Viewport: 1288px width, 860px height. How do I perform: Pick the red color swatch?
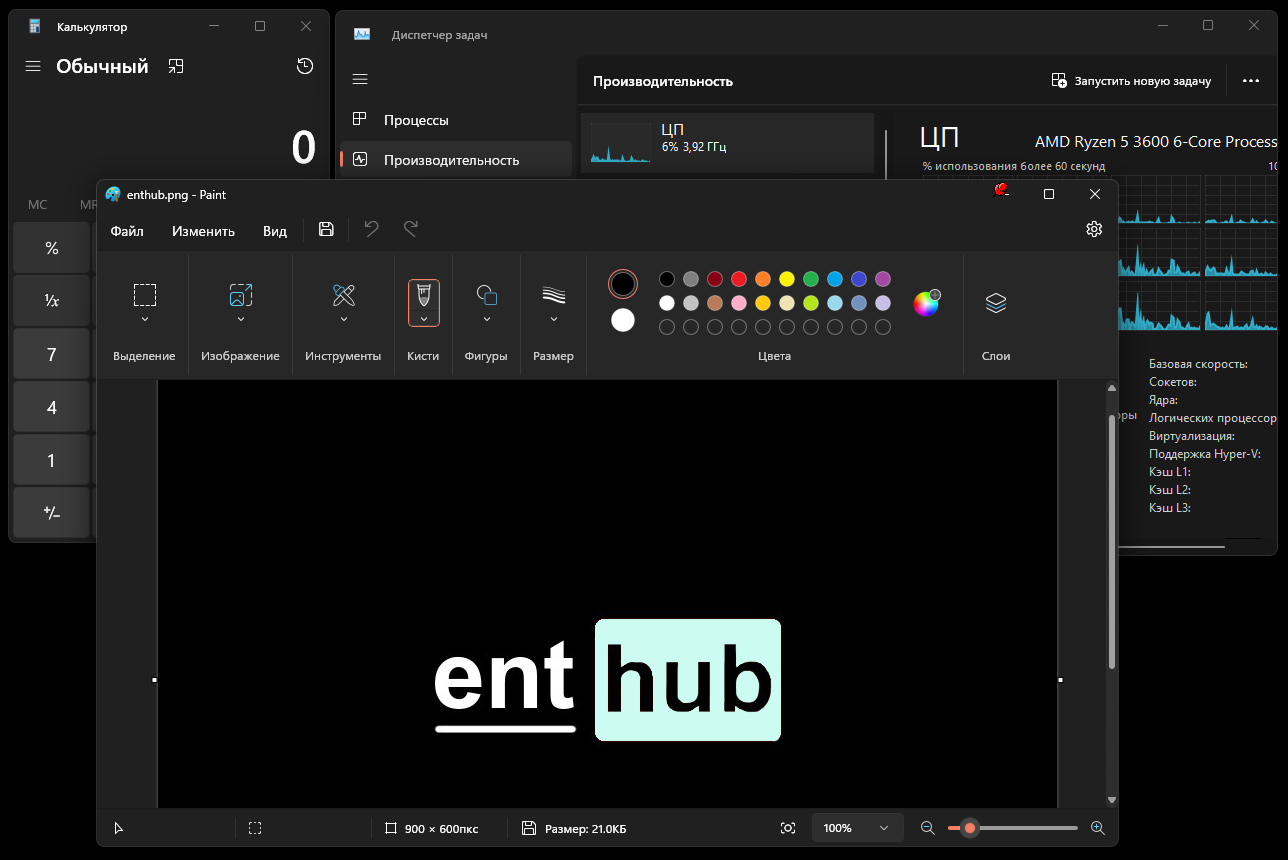click(x=739, y=279)
